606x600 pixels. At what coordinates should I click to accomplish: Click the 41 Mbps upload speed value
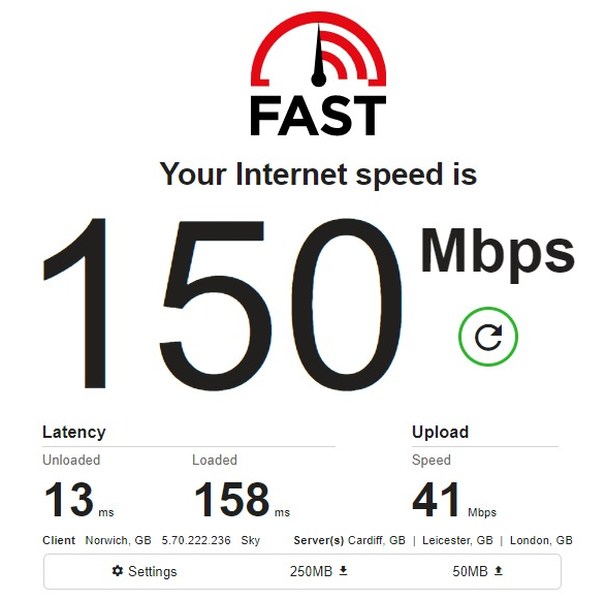point(454,499)
